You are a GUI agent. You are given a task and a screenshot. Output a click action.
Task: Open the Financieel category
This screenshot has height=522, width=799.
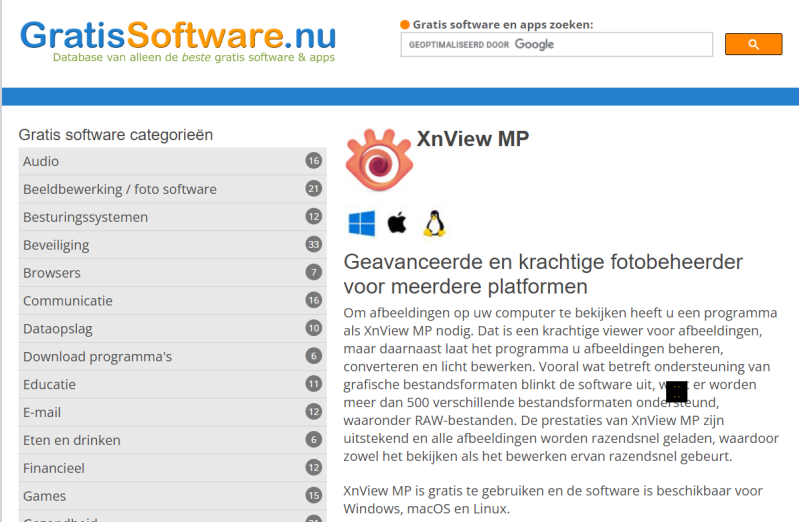tap(172, 468)
